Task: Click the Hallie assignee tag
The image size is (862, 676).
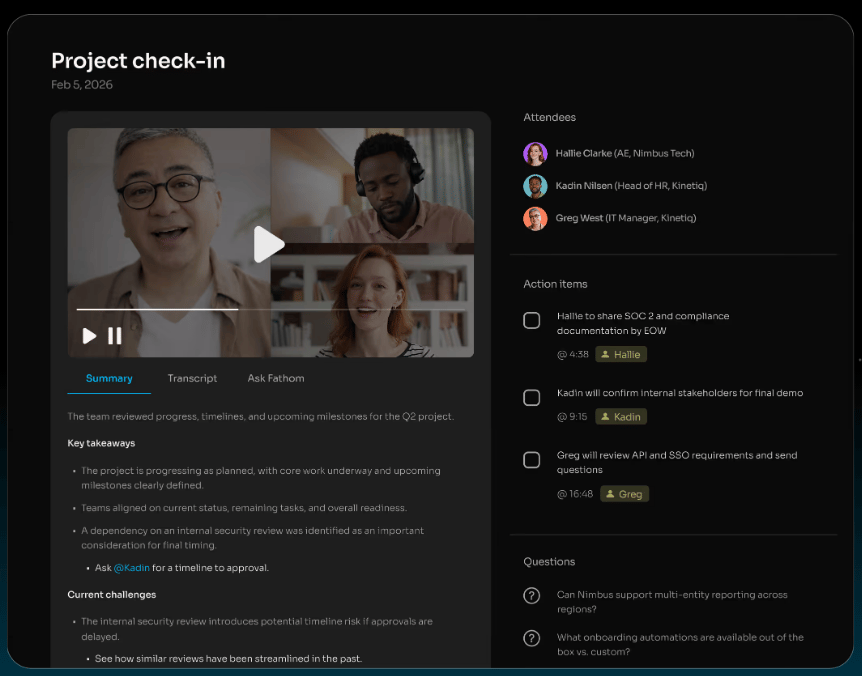Action: point(621,354)
